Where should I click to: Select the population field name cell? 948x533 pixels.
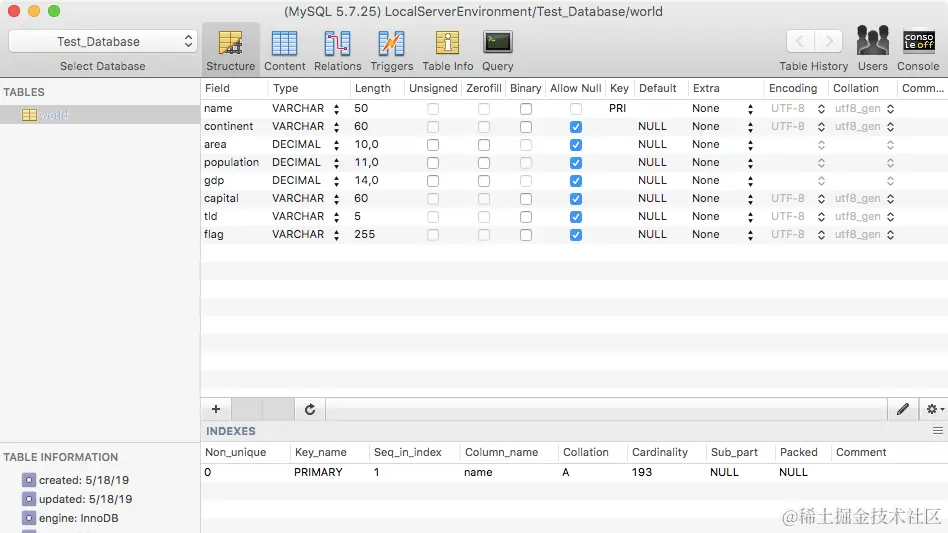[x=232, y=162]
